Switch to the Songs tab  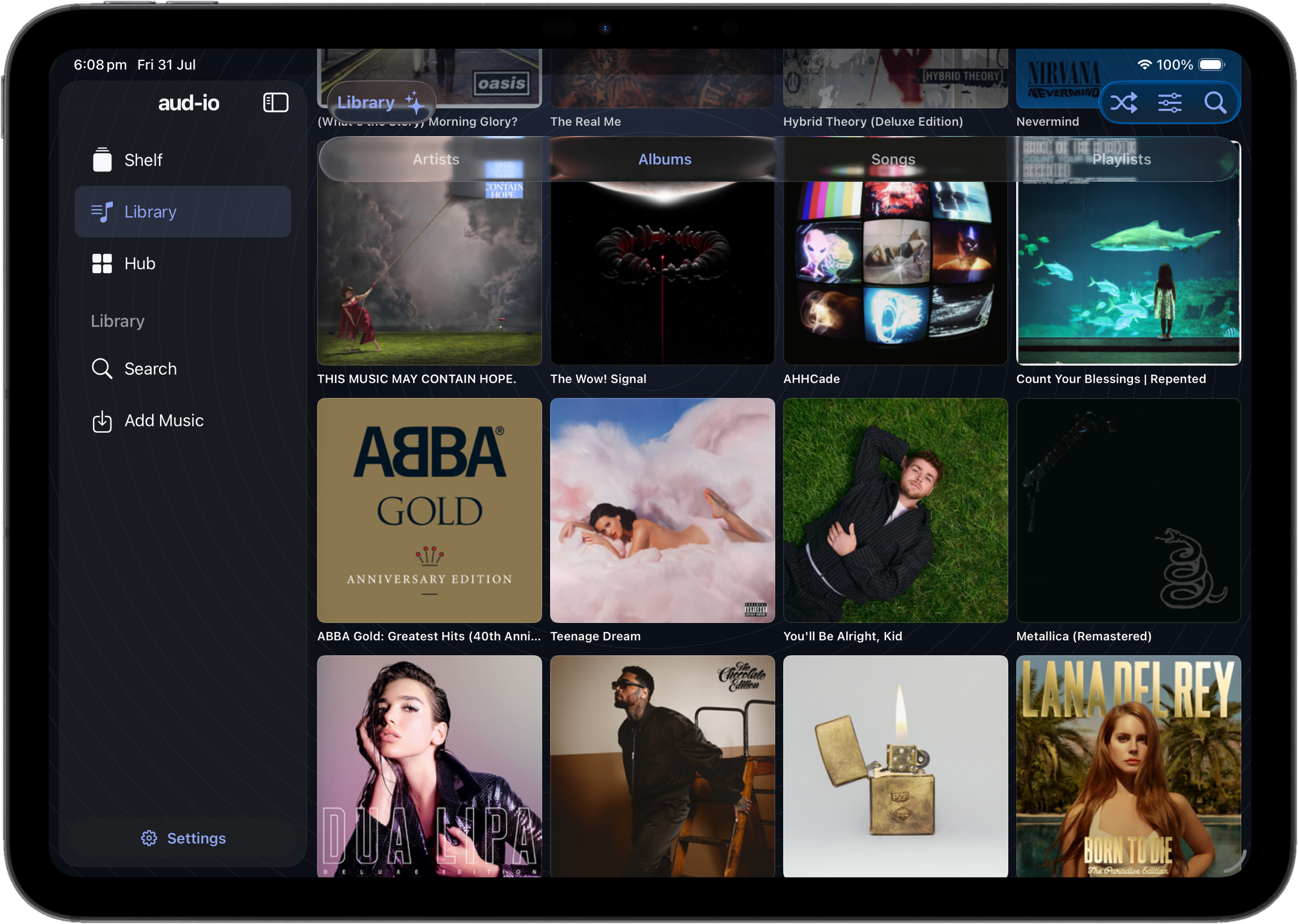(893, 159)
